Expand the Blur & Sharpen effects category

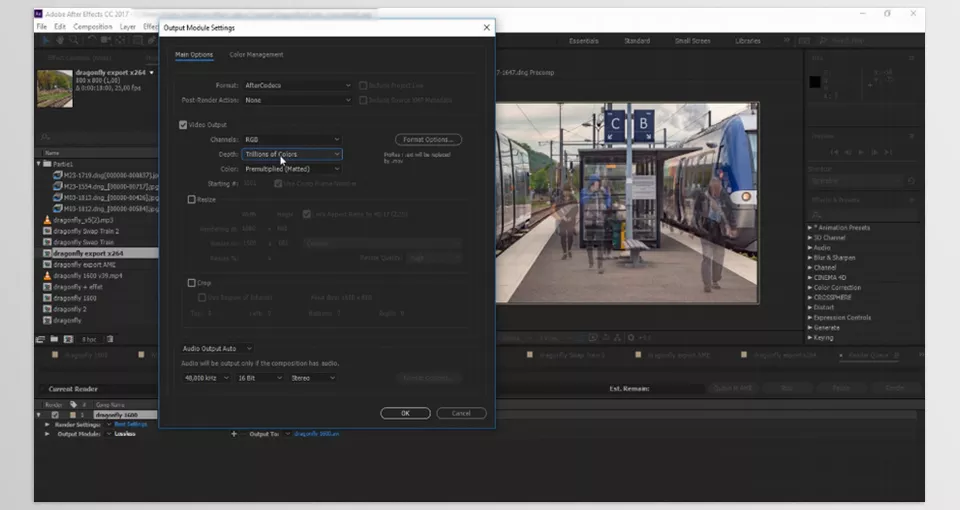click(x=810, y=258)
